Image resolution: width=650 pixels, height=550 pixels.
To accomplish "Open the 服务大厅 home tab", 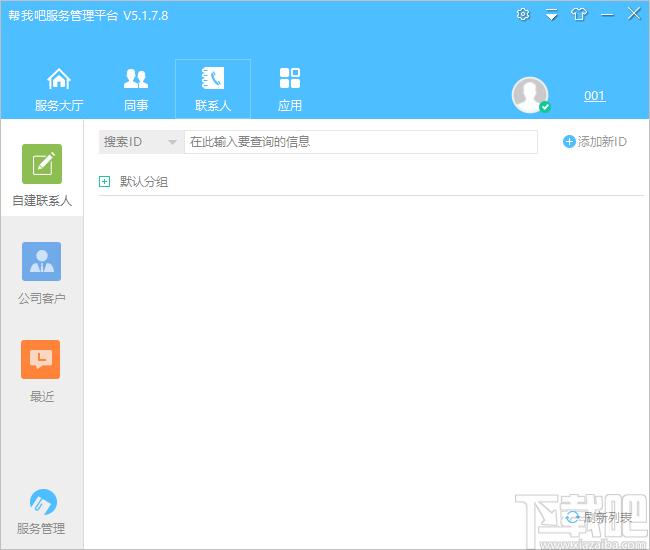I will coord(59,89).
